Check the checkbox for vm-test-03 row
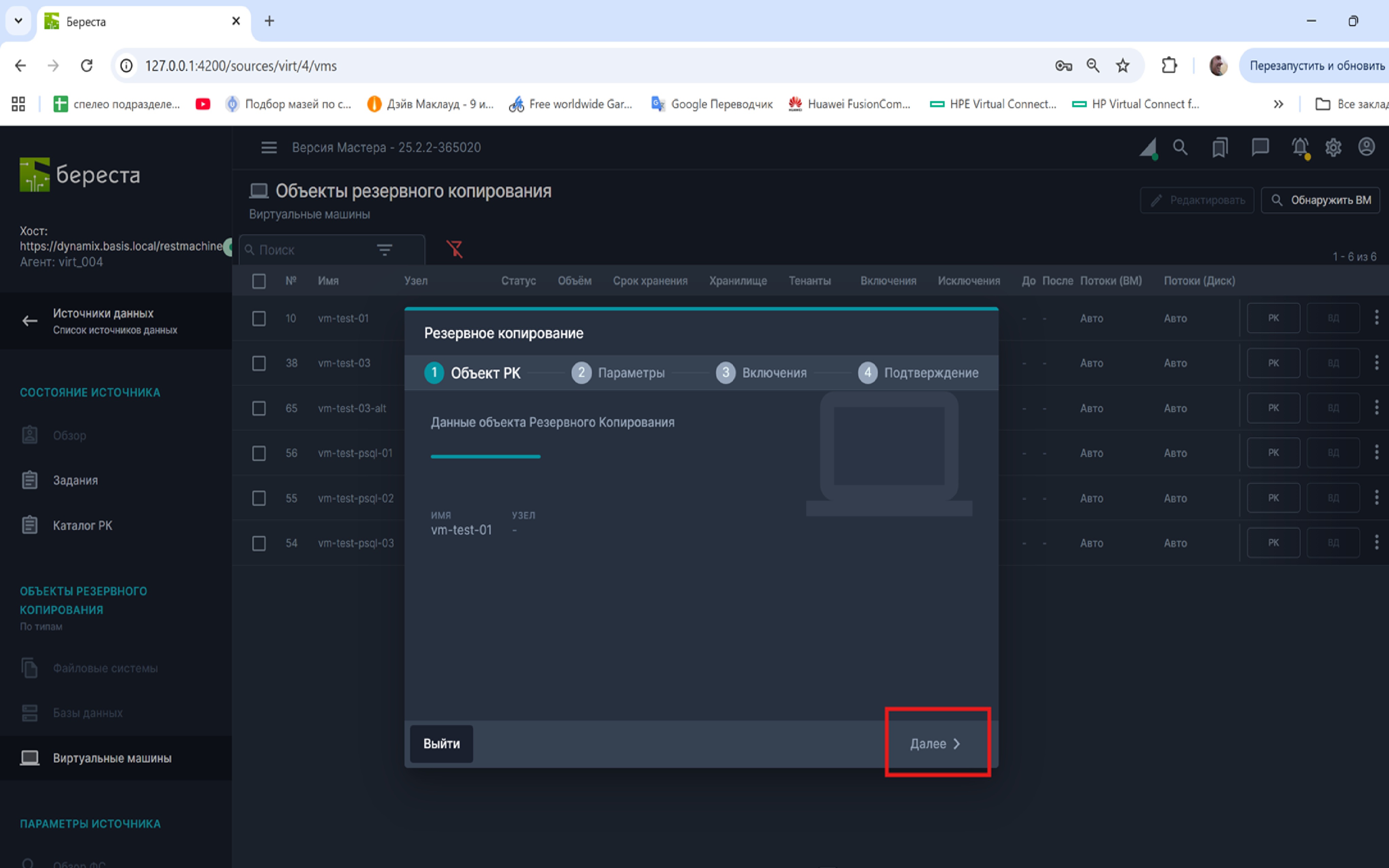Screen dimensions: 1389x868 coord(259,363)
